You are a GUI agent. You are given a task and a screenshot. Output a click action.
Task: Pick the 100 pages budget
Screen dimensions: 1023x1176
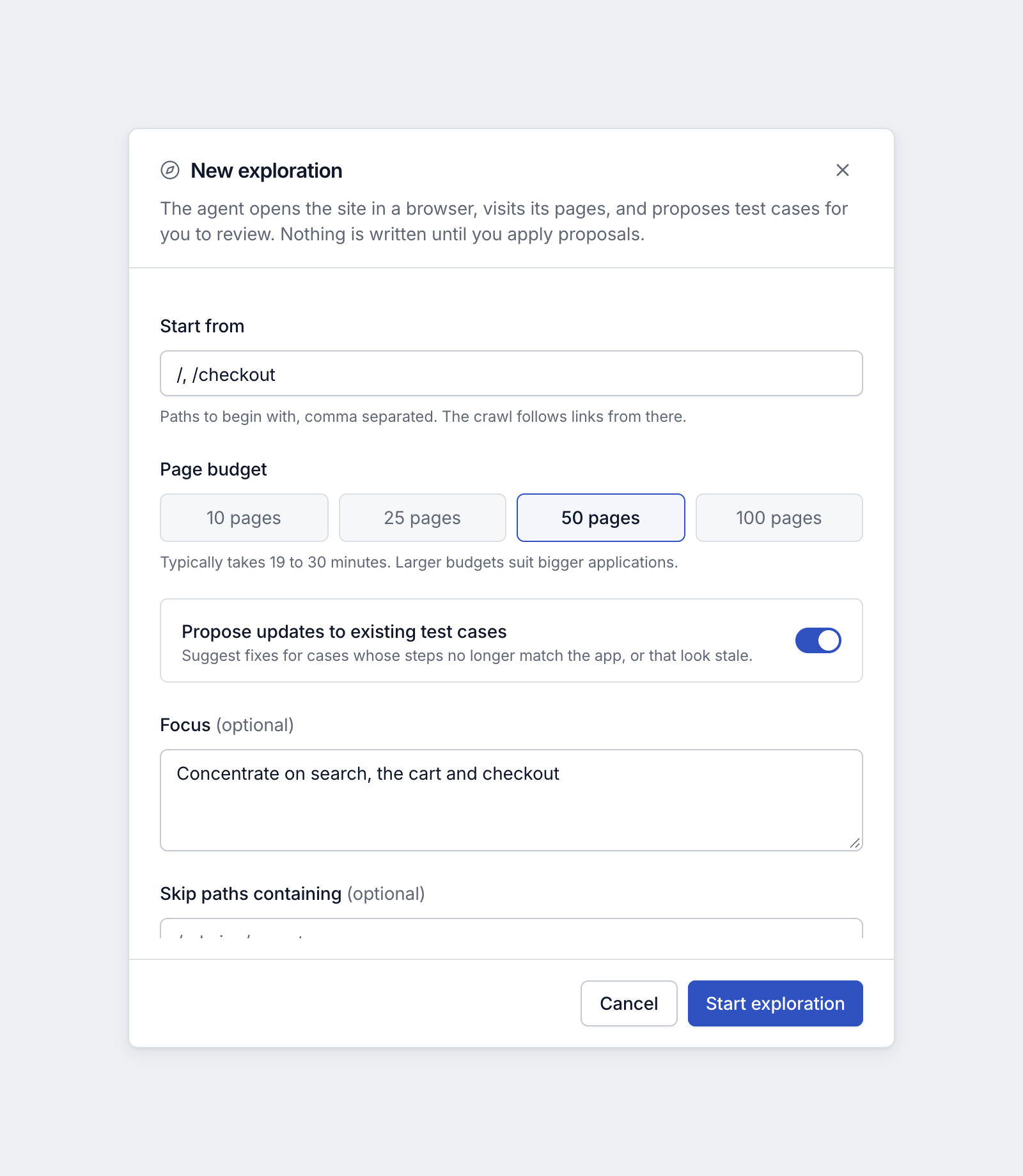(x=779, y=518)
